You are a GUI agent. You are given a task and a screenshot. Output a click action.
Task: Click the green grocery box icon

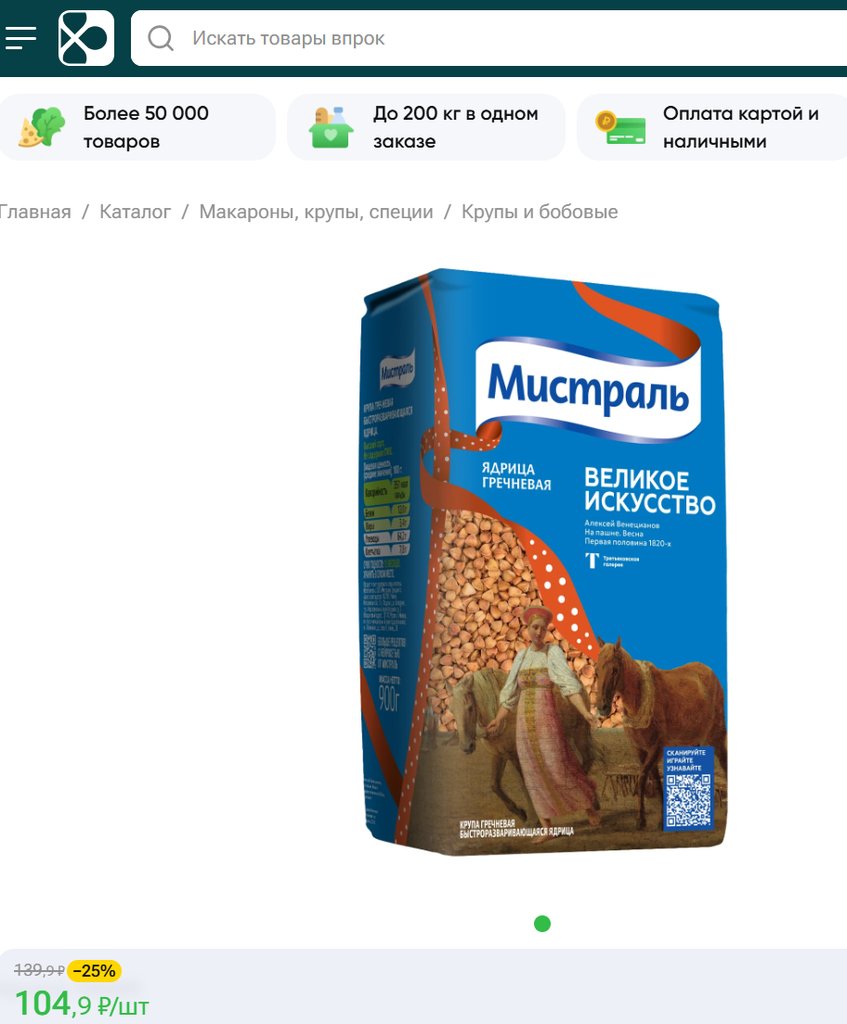pyautogui.click(x=331, y=127)
